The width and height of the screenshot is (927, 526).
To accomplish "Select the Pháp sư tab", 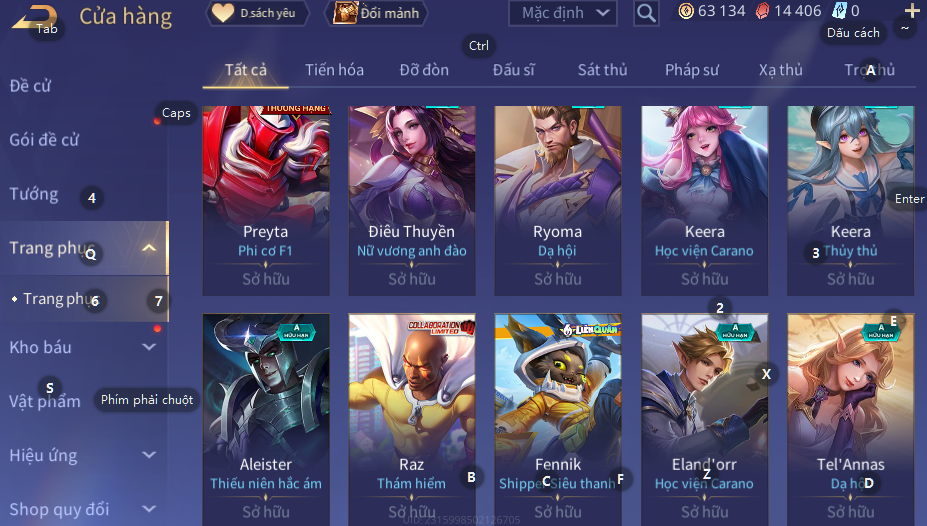I will click(692, 70).
